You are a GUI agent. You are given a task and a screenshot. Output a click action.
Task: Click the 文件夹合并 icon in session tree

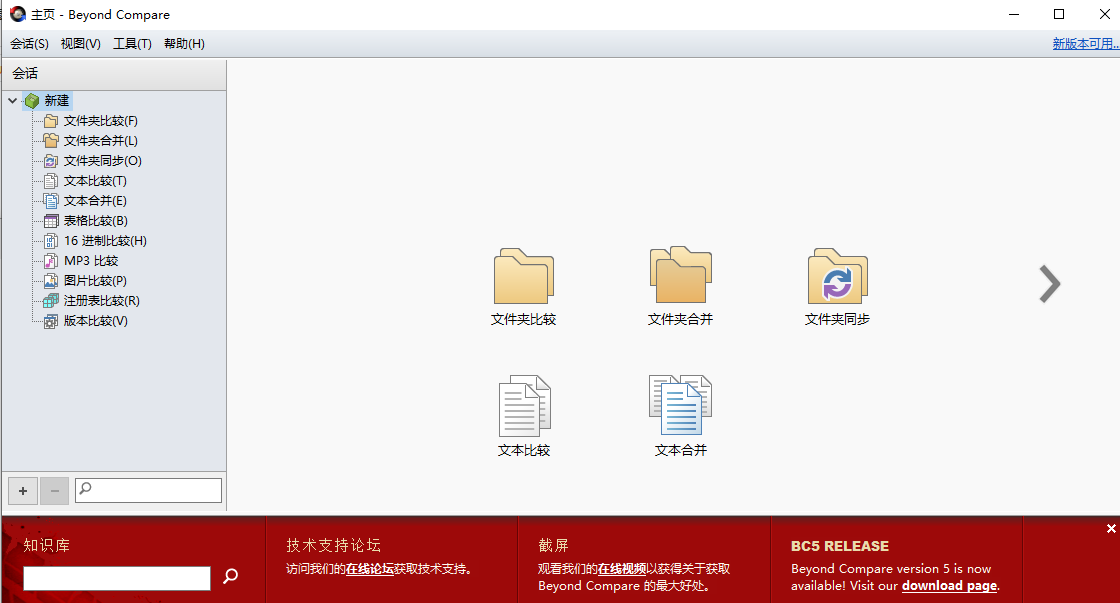pyautogui.click(x=51, y=141)
